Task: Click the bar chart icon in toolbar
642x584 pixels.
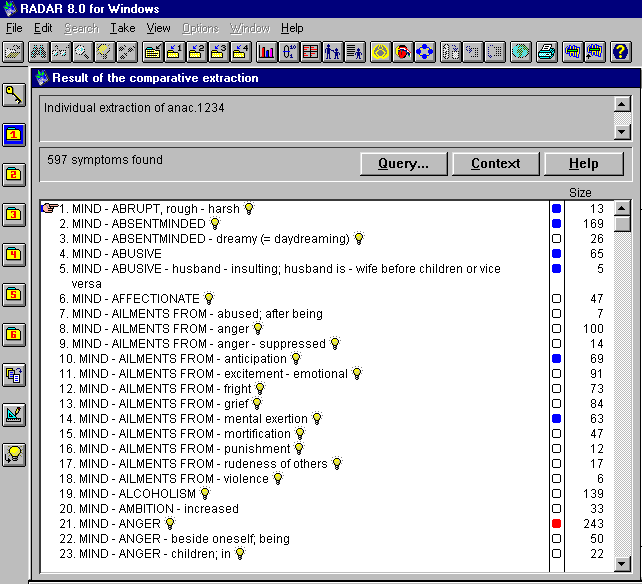Action: pos(267,51)
